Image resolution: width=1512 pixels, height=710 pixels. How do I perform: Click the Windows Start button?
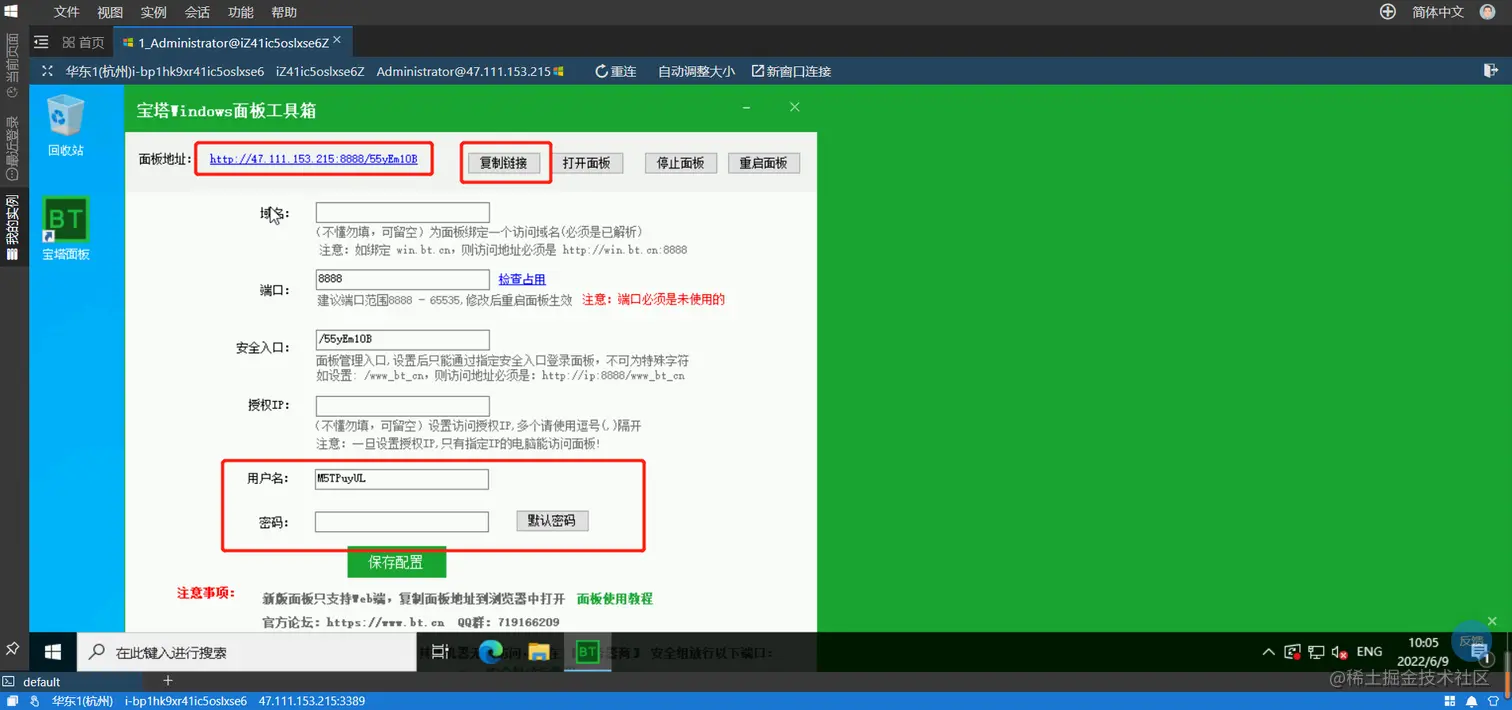(x=52, y=652)
